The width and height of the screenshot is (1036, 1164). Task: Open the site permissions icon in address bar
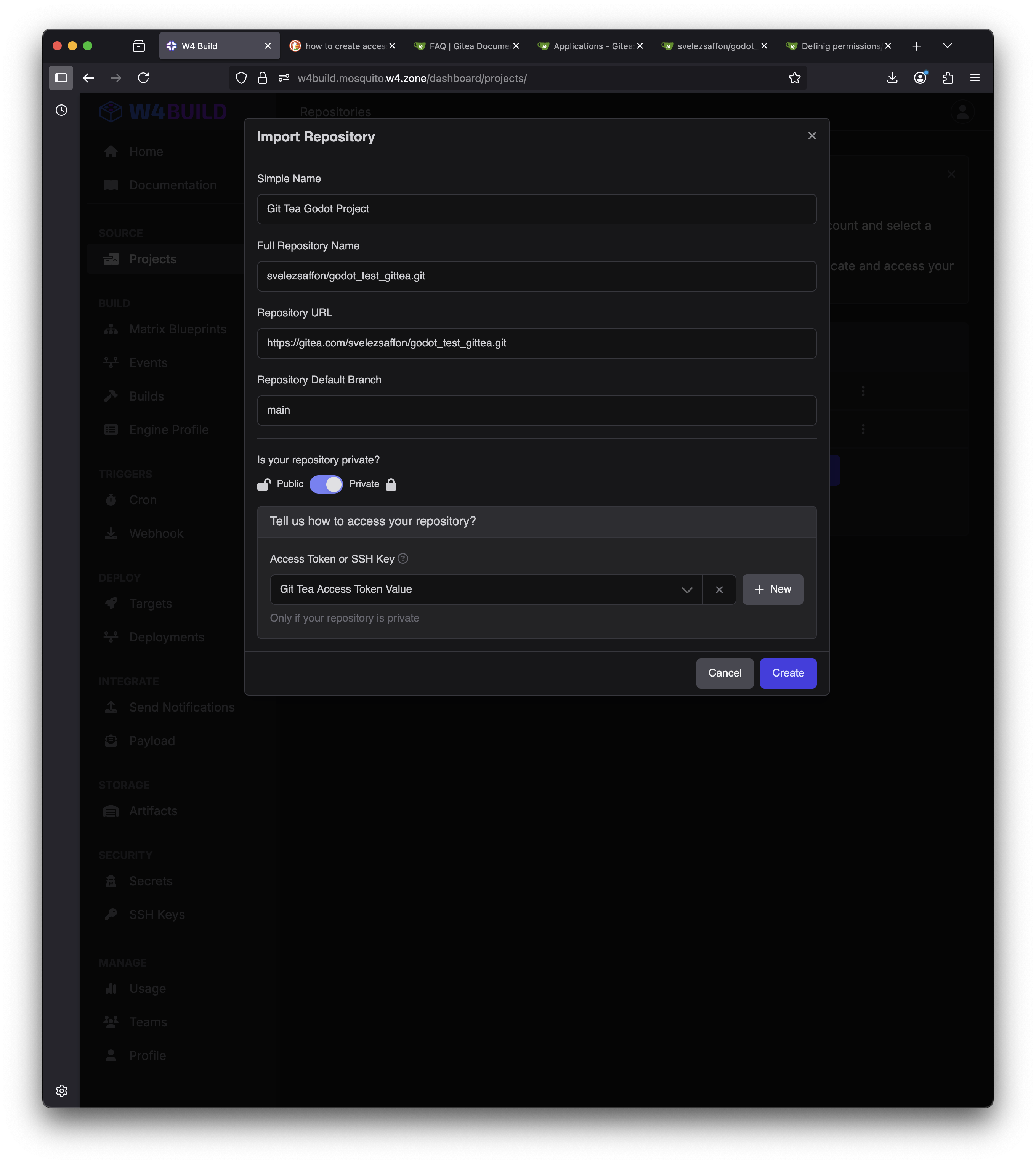point(284,78)
